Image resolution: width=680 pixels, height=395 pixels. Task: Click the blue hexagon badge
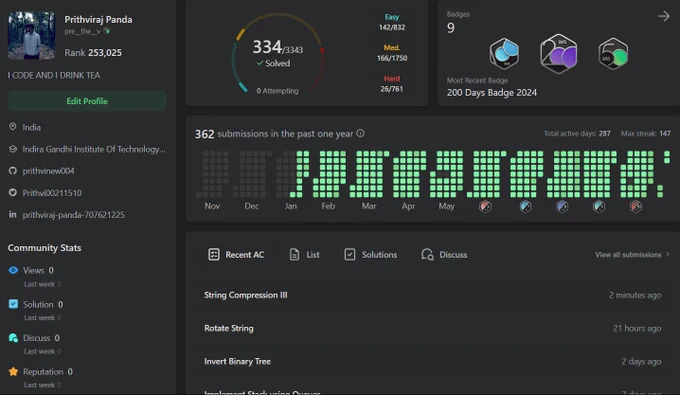pos(504,53)
